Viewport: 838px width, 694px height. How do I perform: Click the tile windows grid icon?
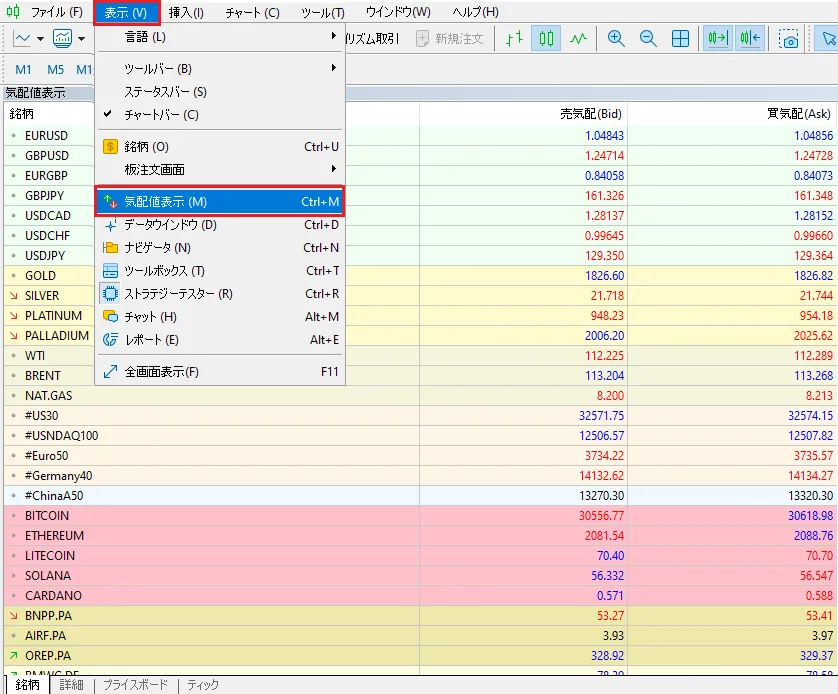click(x=680, y=38)
